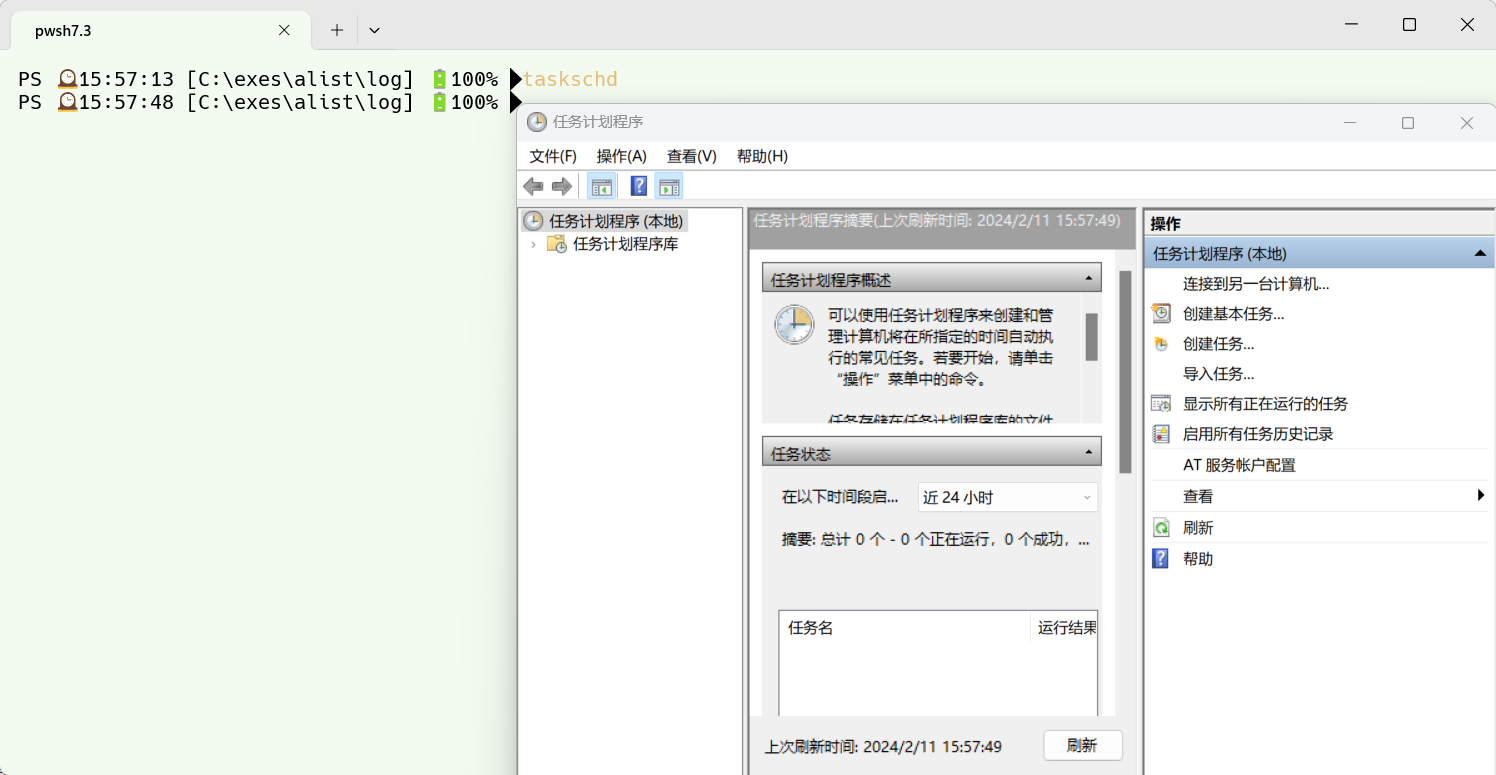Click 导入任务... action

1218,374
